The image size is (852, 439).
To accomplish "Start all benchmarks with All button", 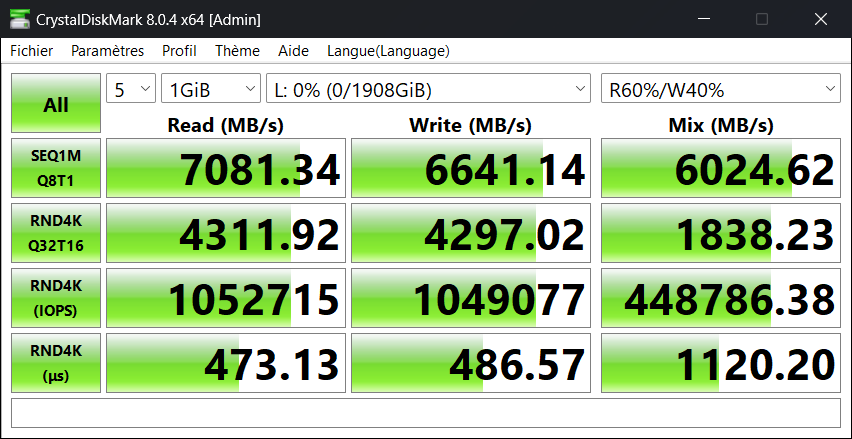I will point(56,104).
